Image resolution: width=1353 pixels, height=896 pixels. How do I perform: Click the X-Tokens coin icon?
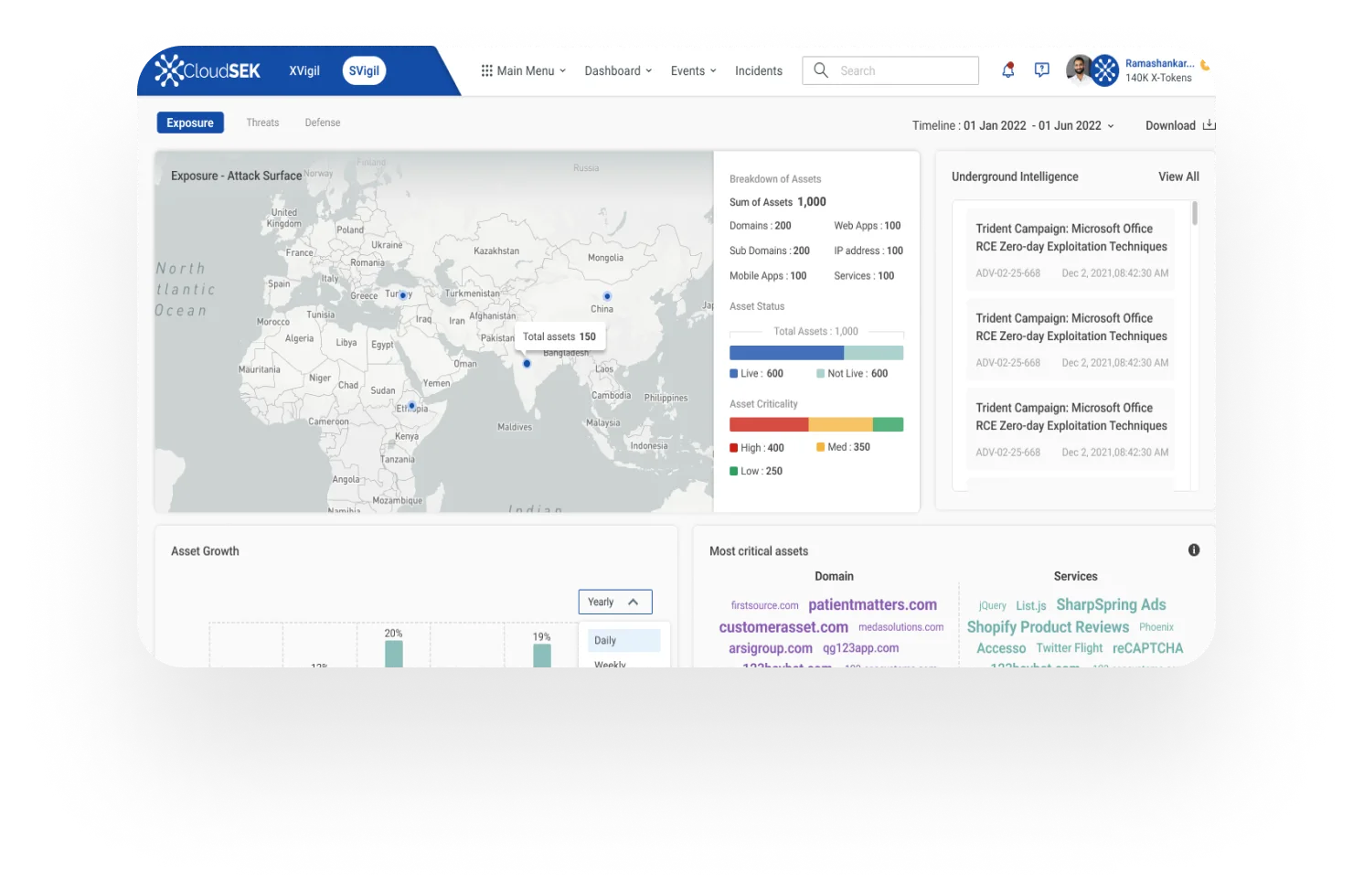coord(1205,65)
